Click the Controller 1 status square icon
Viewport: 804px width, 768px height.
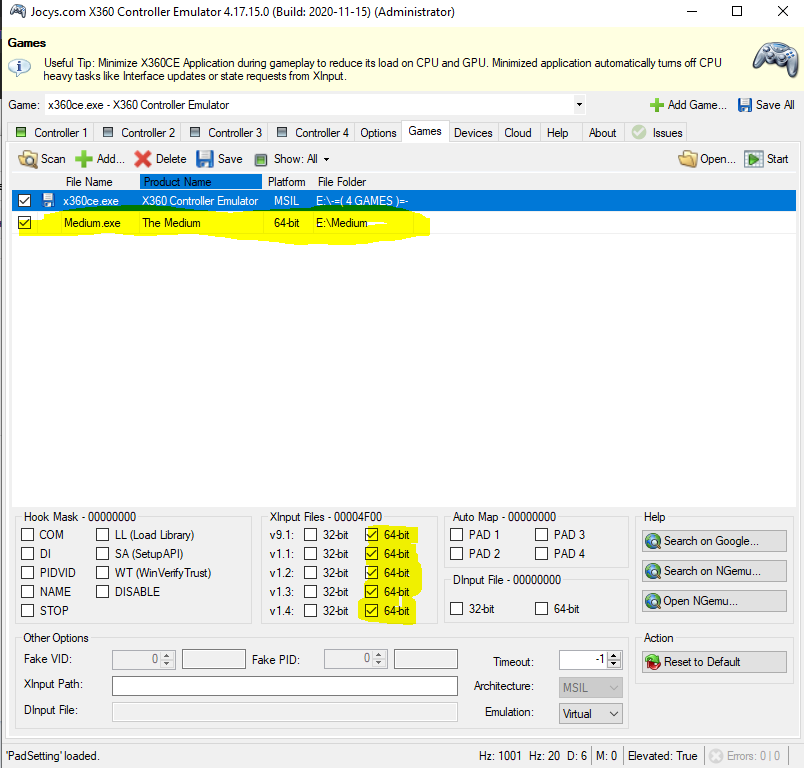(x=21, y=132)
